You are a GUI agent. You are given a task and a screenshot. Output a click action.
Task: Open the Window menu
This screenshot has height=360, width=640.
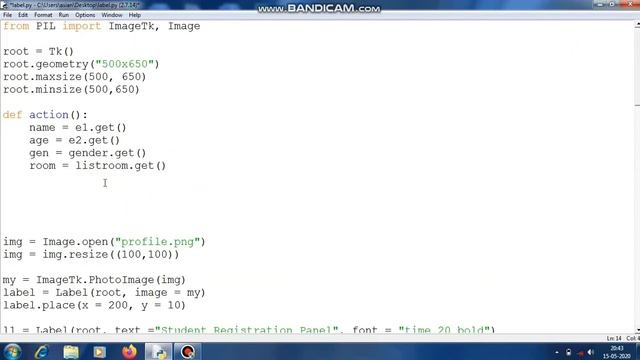coord(112,15)
